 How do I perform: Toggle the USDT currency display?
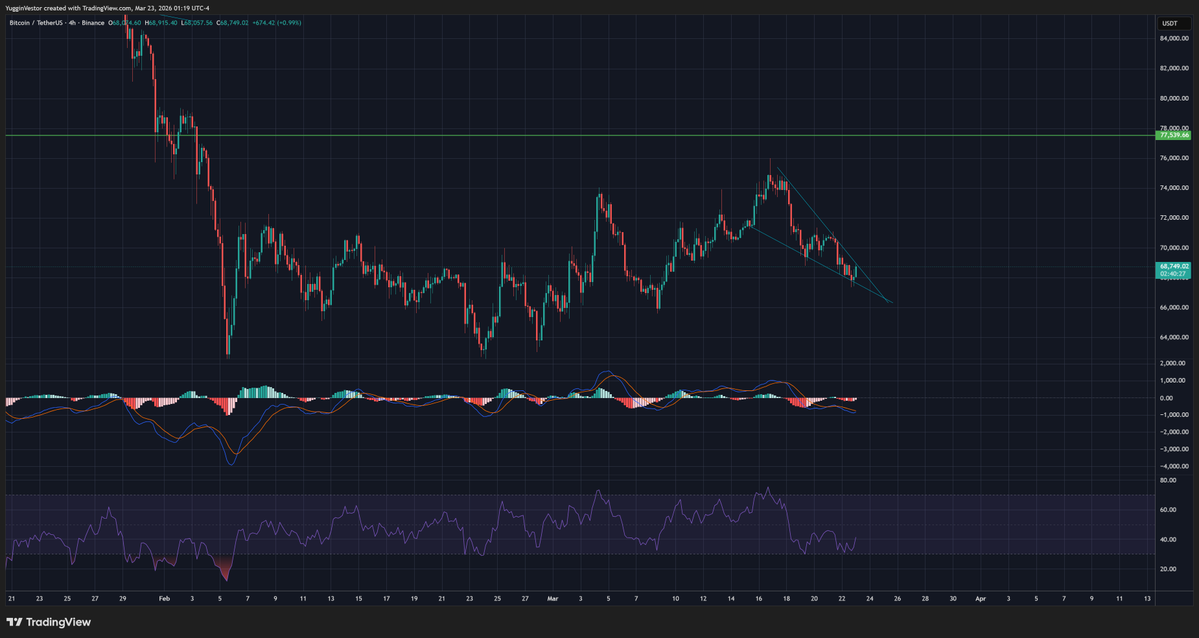pyautogui.click(x=1172, y=23)
